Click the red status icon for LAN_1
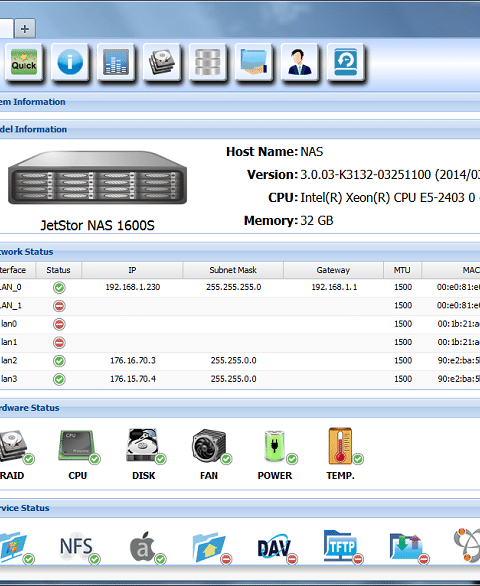This screenshot has width=480, height=586. click(59, 306)
